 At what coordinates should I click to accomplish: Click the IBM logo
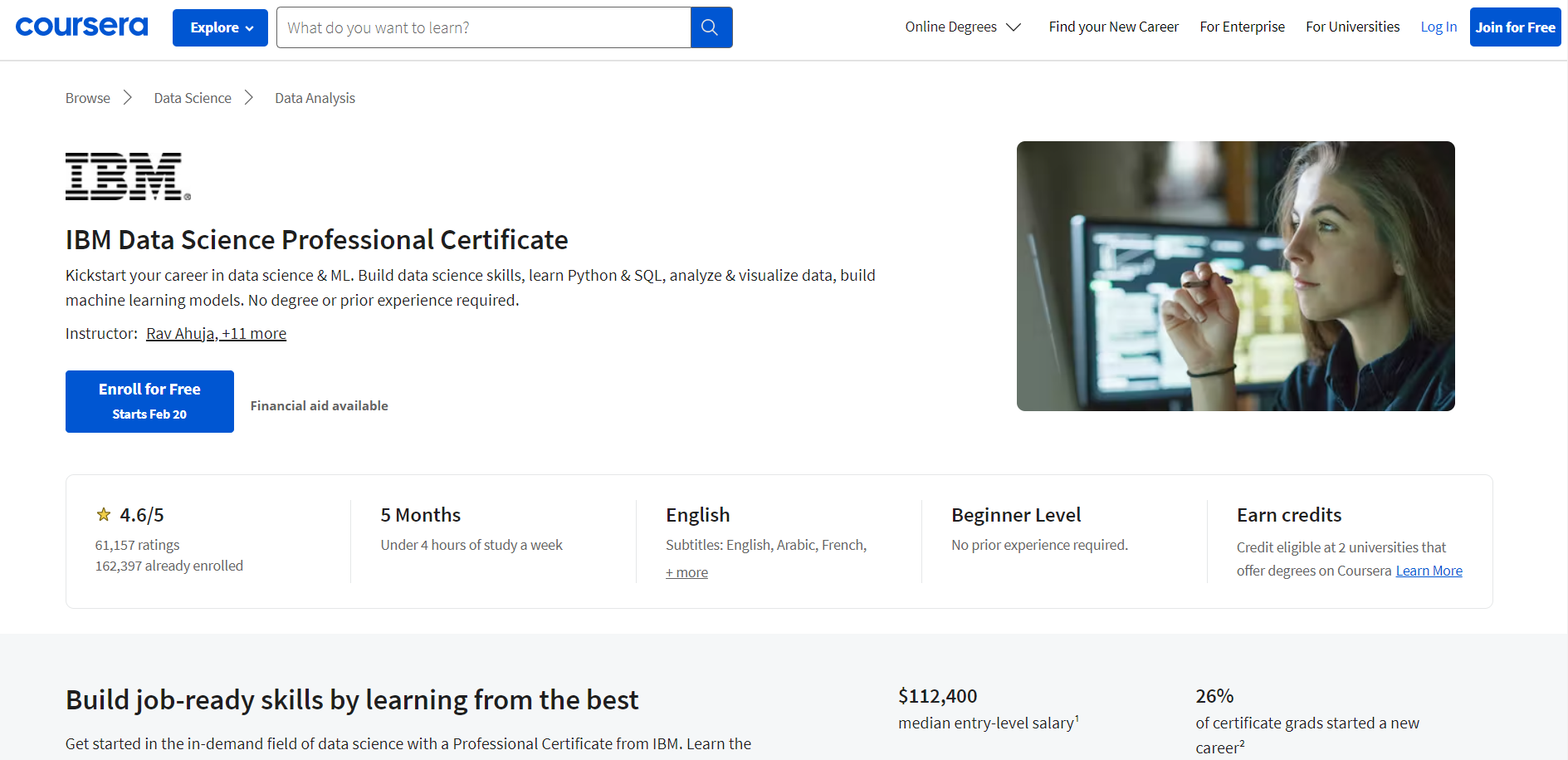pyautogui.click(x=128, y=176)
